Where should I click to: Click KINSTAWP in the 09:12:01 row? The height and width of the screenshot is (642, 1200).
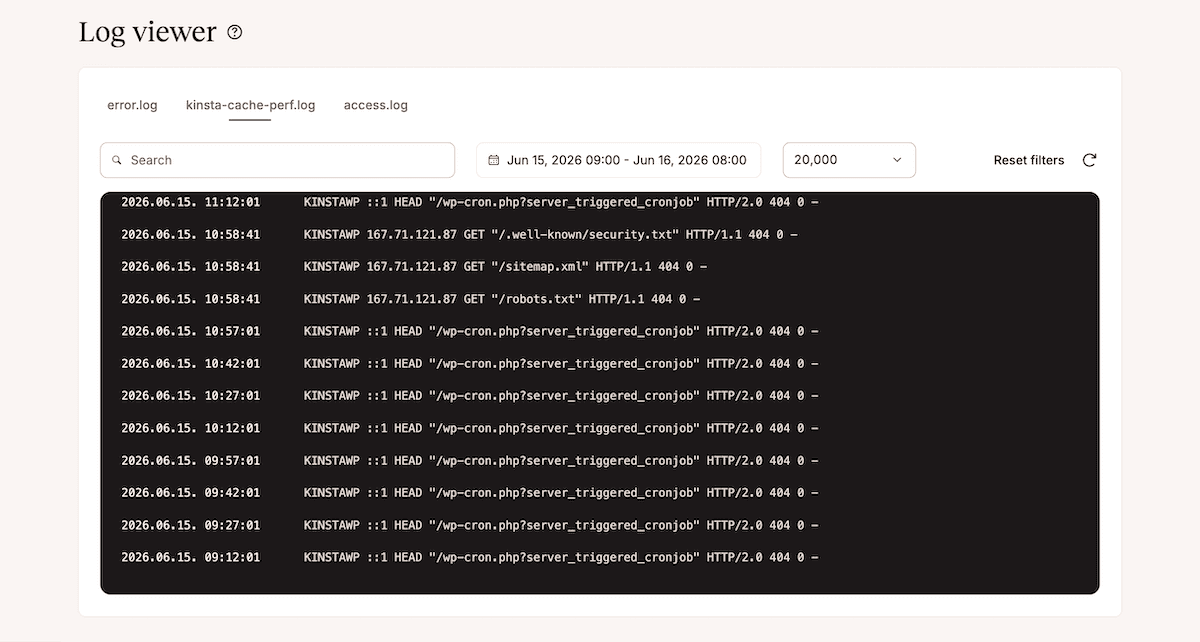point(332,557)
